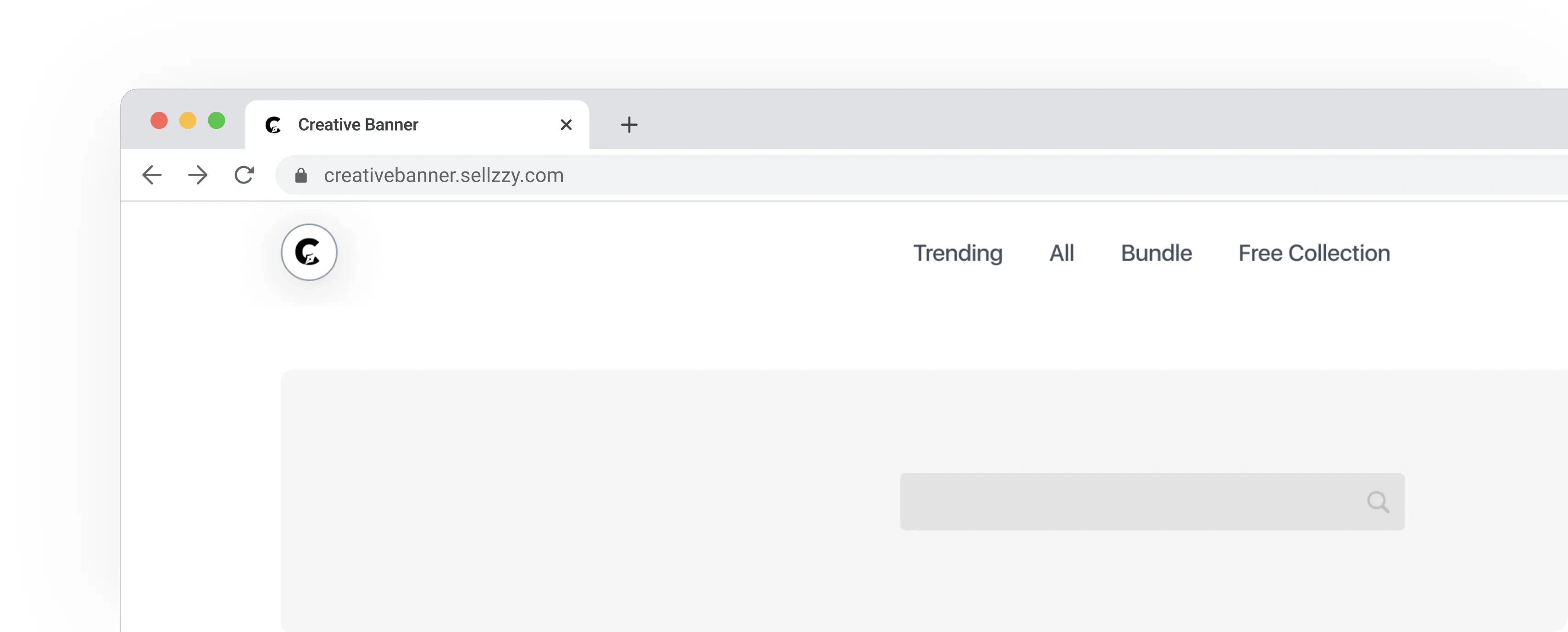Image resolution: width=1568 pixels, height=632 pixels.
Task: Open a new browser tab
Action: pyautogui.click(x=629, y=125)
